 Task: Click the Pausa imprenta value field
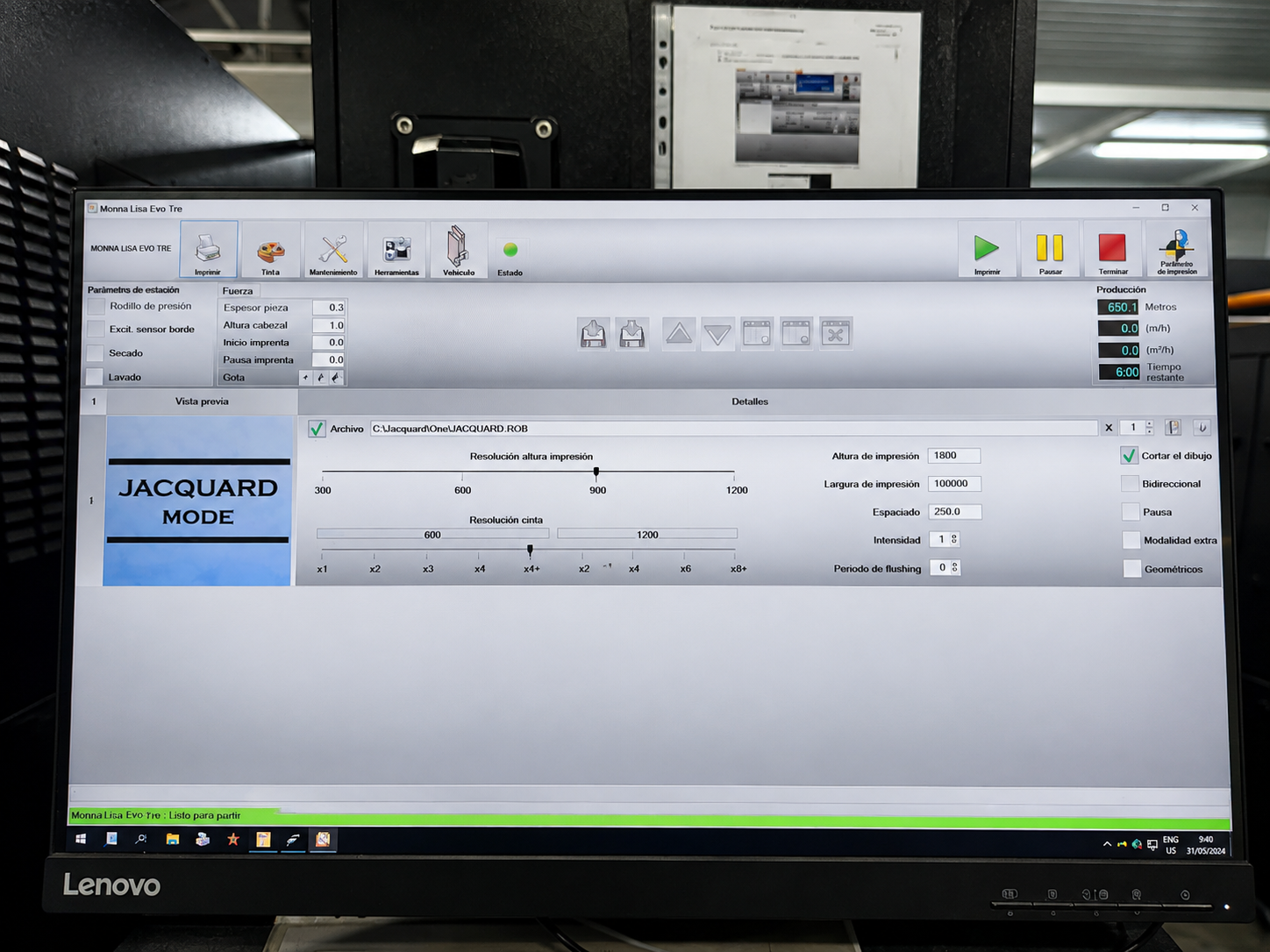click(329, 360)
